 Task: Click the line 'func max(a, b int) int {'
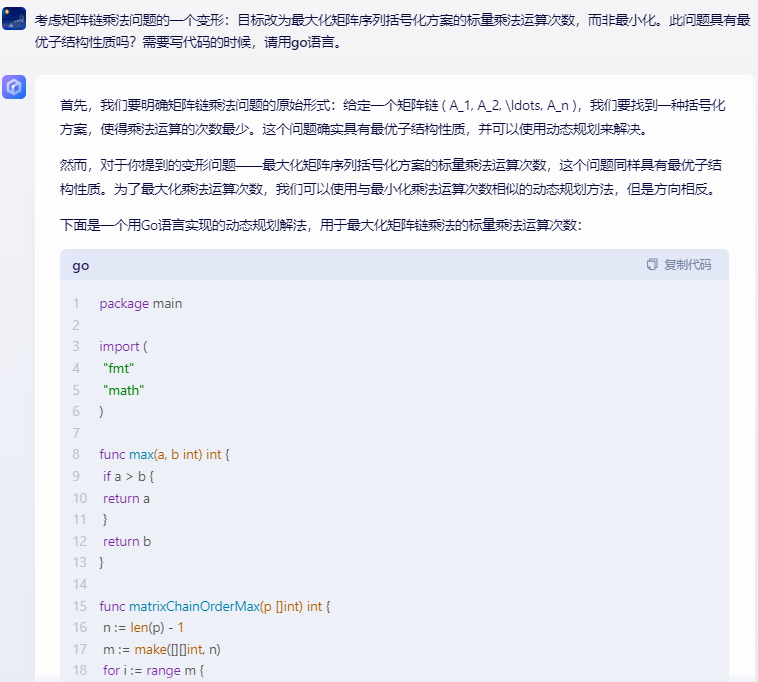[164, 454]
